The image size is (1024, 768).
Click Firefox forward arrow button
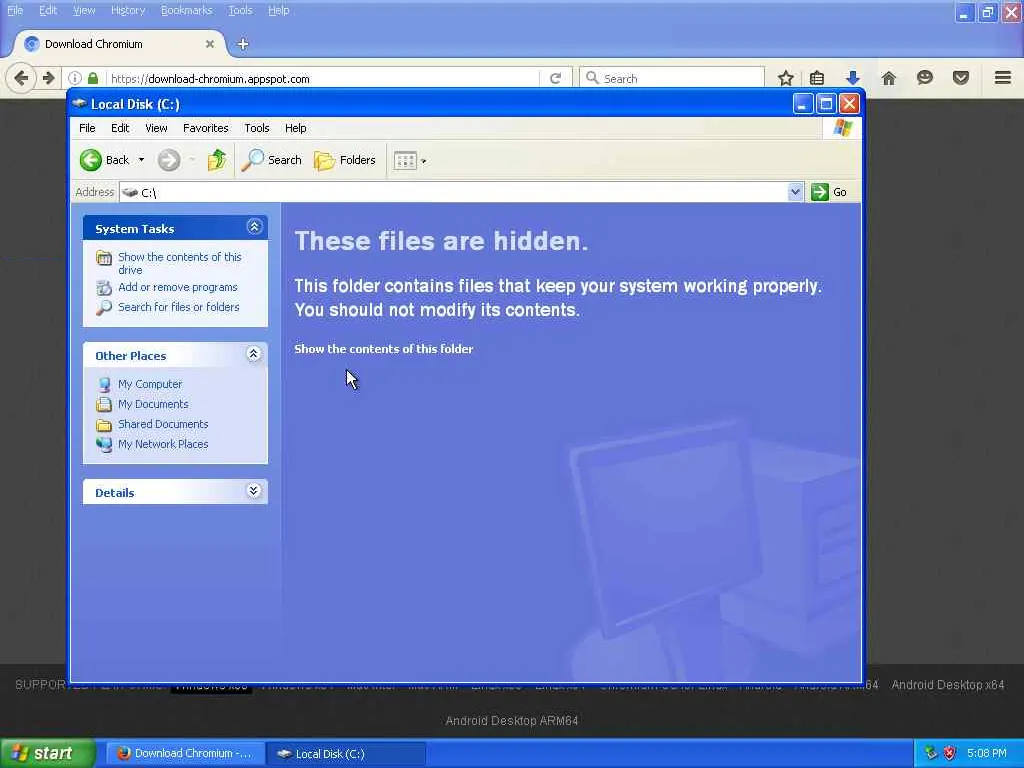(48, 78)
